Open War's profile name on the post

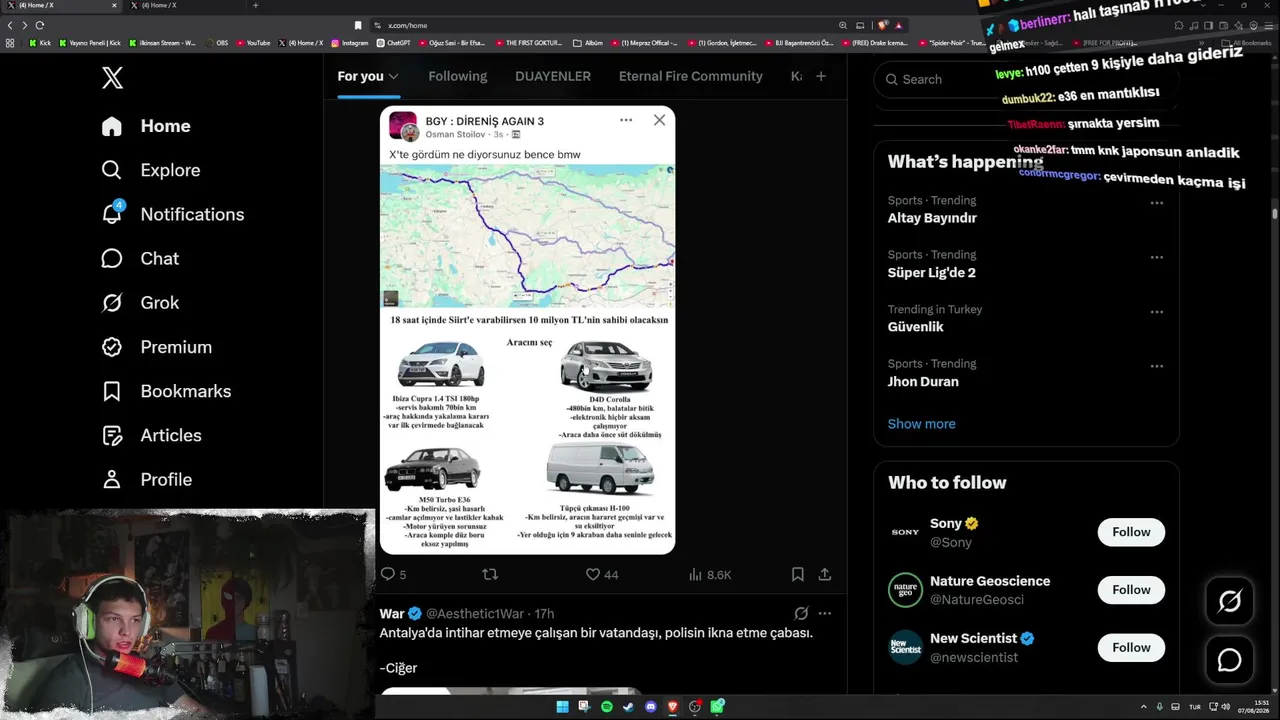click(392, 613)
